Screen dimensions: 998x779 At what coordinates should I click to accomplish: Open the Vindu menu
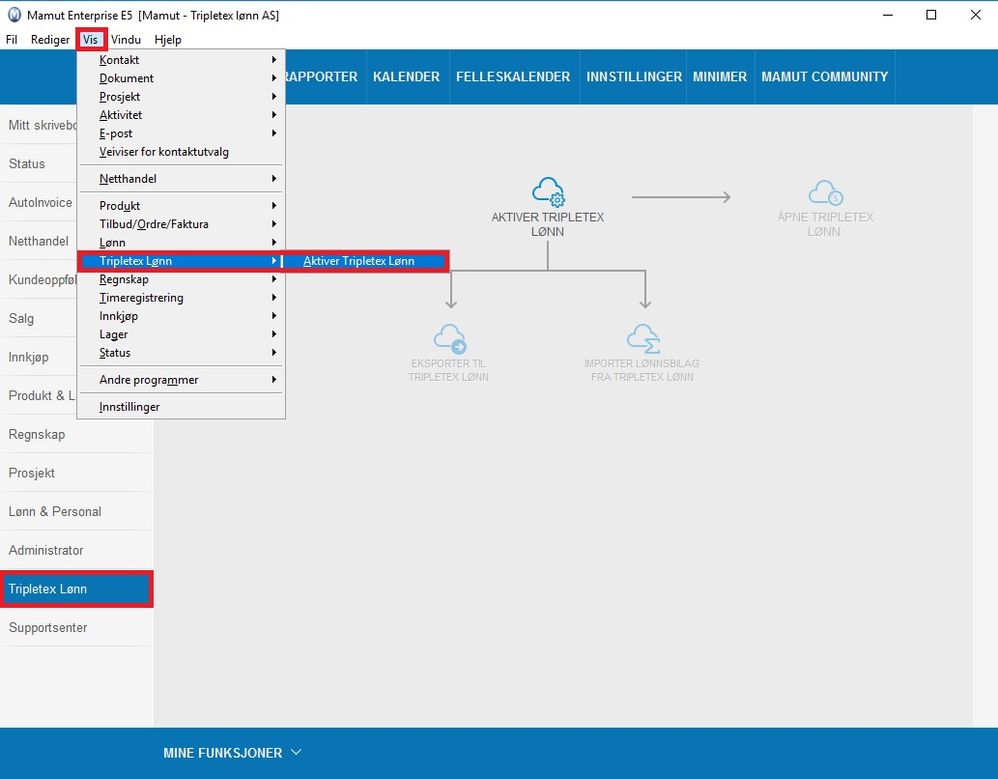pyautogui.click(x=126, y=39)
